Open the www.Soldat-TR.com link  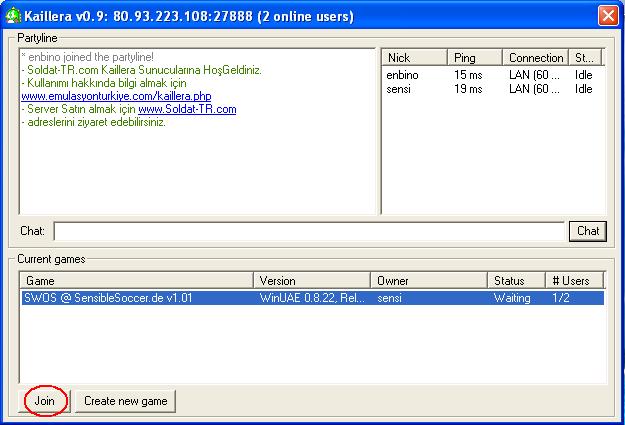tap(187, 109)
